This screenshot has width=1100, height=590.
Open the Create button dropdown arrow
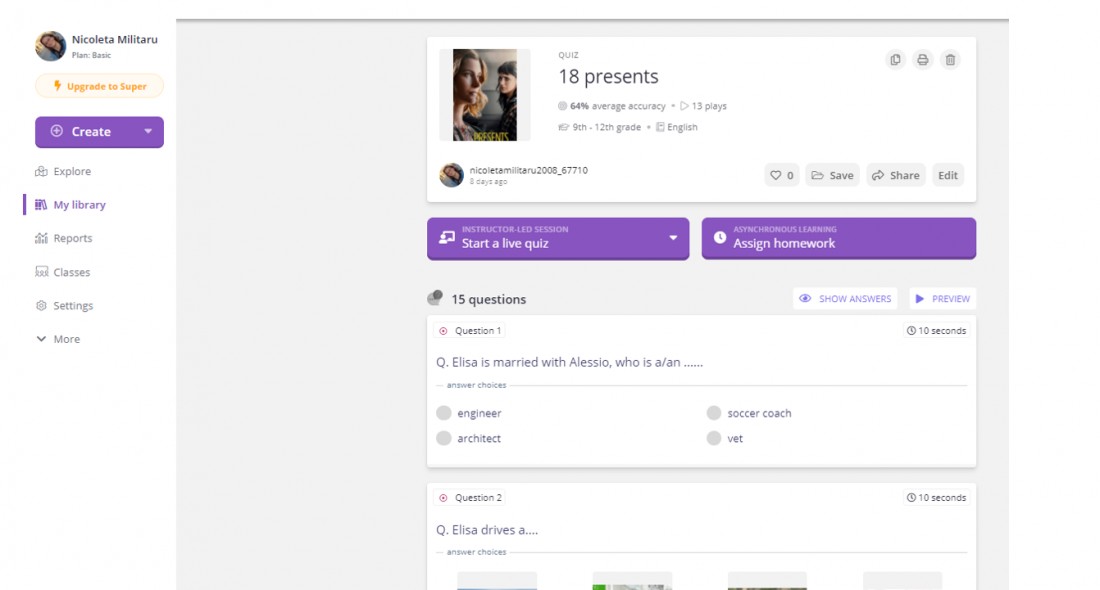tap(148, 131)
